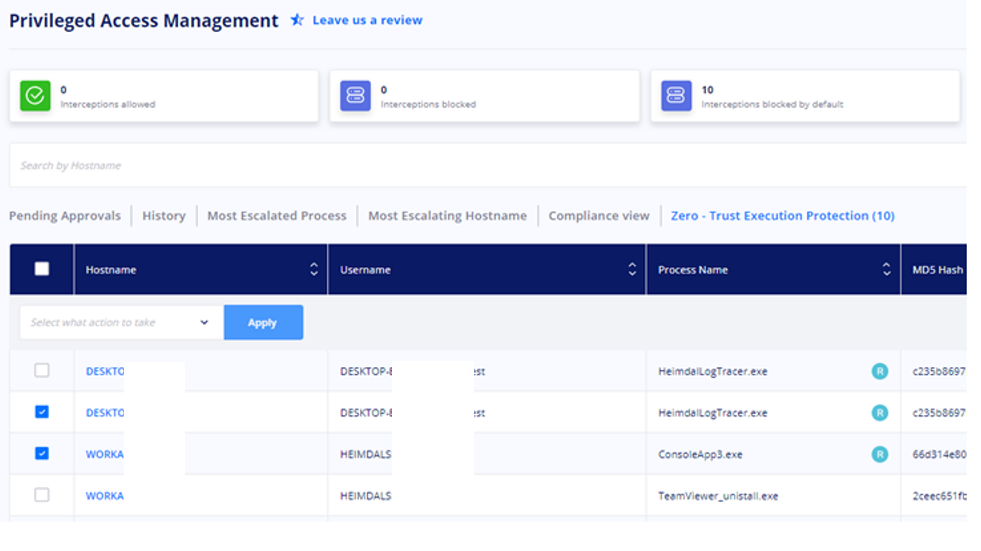
Task: Open the Compliance view tab
Action: pos(599,216)
